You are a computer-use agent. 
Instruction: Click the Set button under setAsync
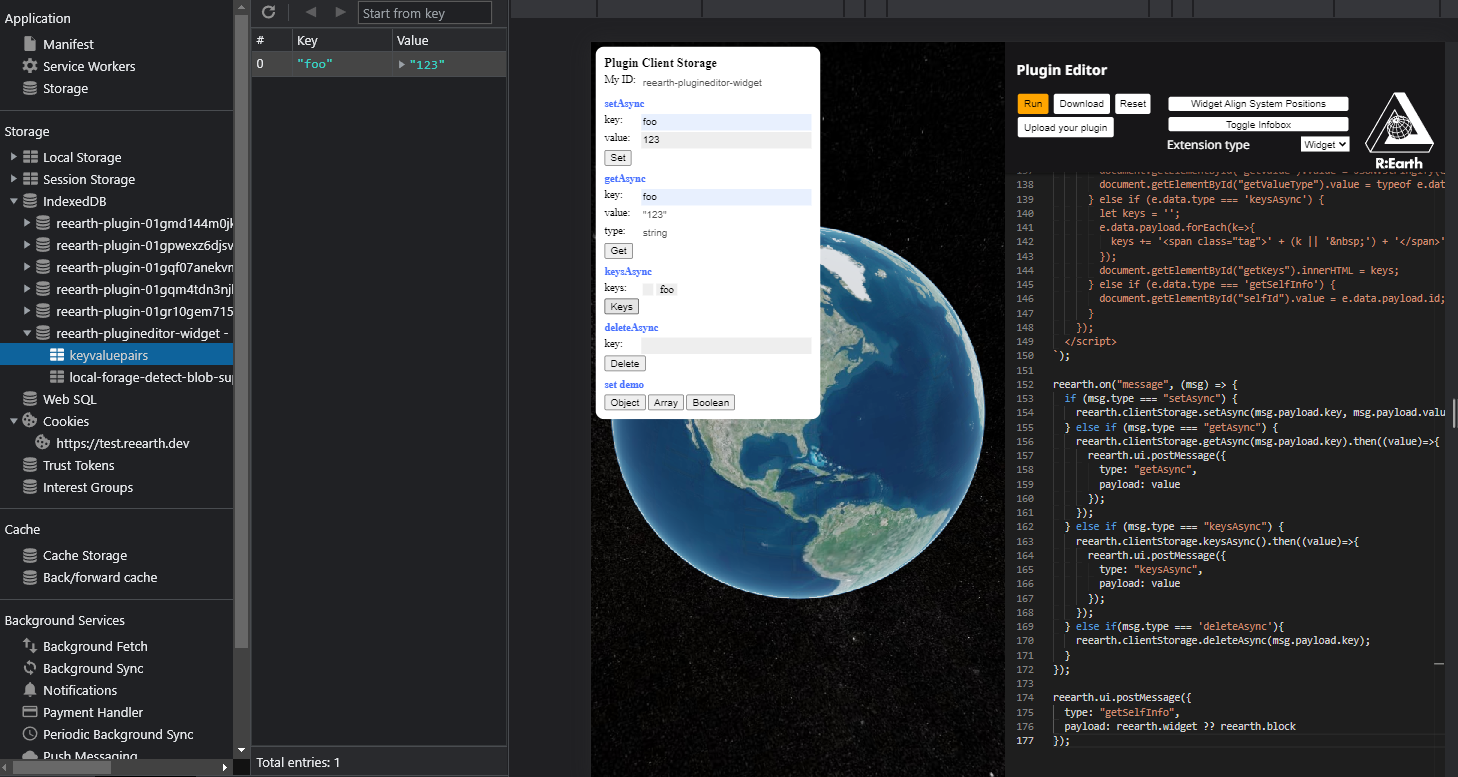618,158
